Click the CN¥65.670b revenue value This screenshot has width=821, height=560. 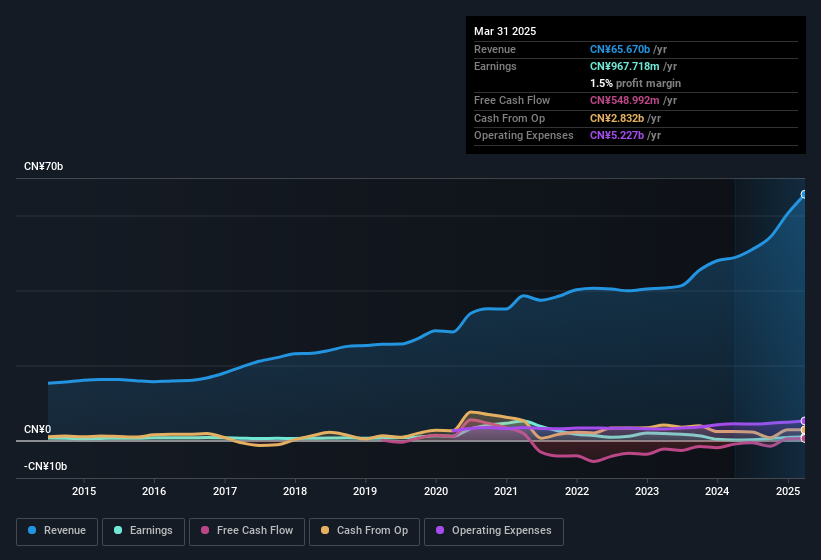(x=620, y=49)
